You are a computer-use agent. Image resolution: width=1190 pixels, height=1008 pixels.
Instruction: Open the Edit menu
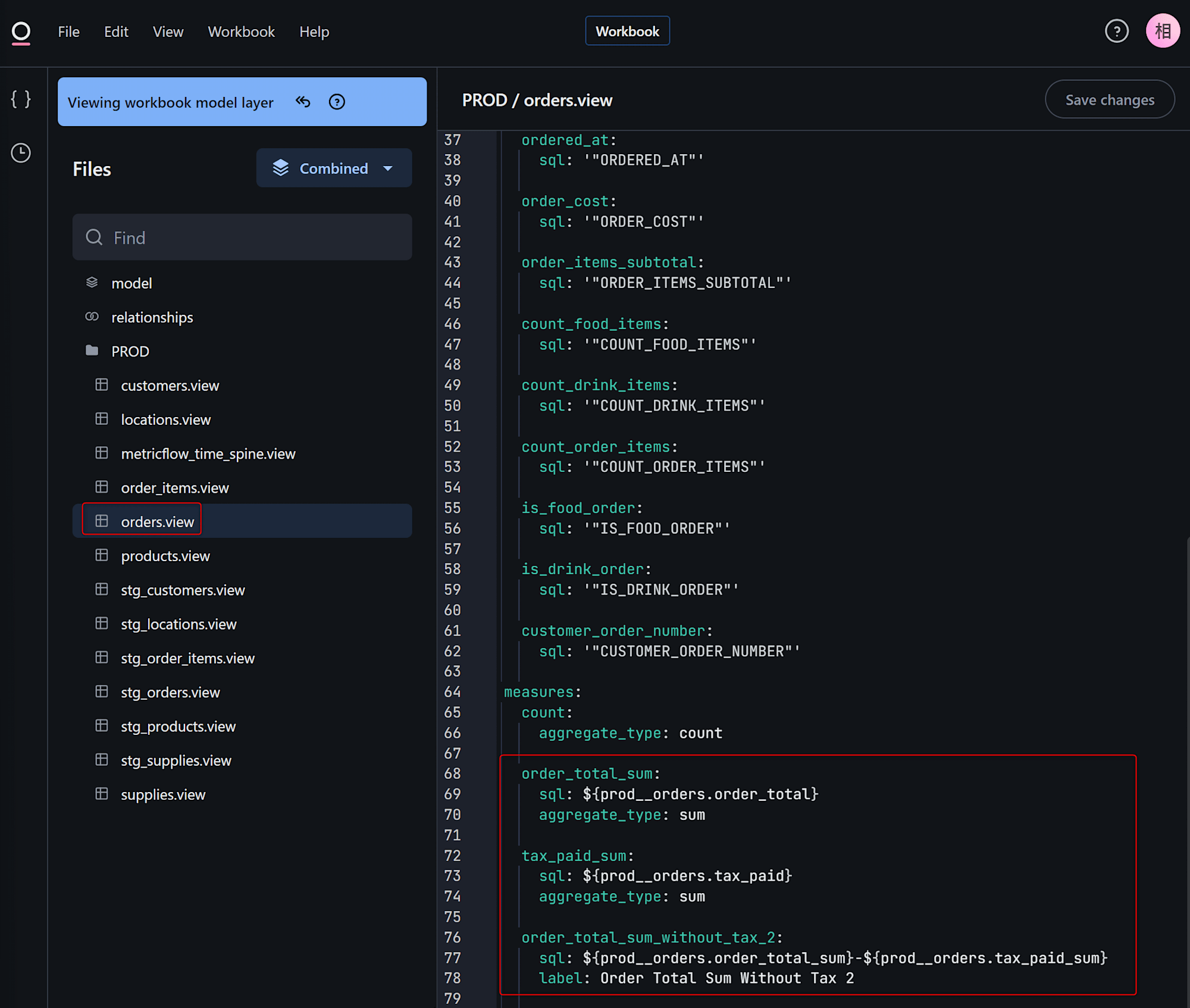tap(116, 32)
